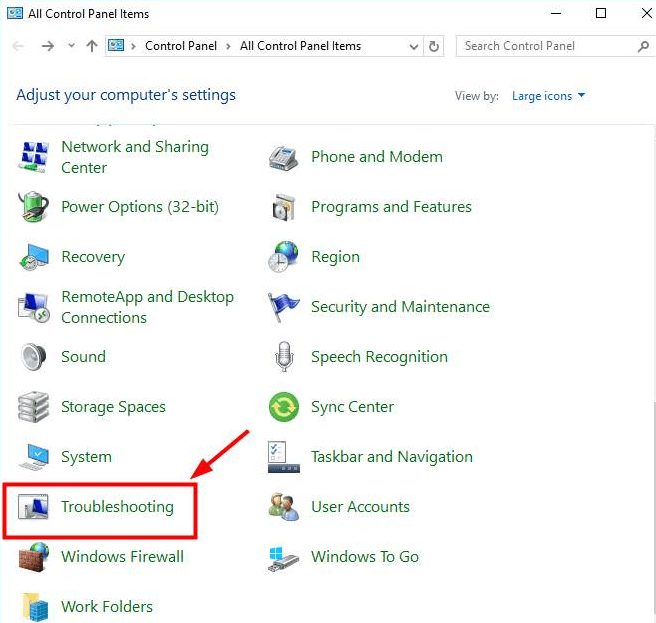The width and height of the screenshot is (656, 623).
Task: Click the Phone and Modem icon
Action: (284, 157)
